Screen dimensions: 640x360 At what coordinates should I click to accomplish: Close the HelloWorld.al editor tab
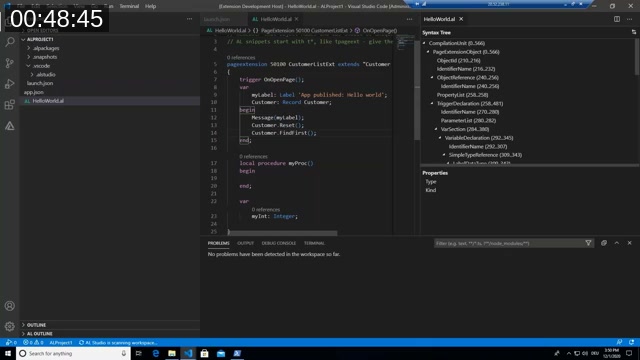point(297,19)
